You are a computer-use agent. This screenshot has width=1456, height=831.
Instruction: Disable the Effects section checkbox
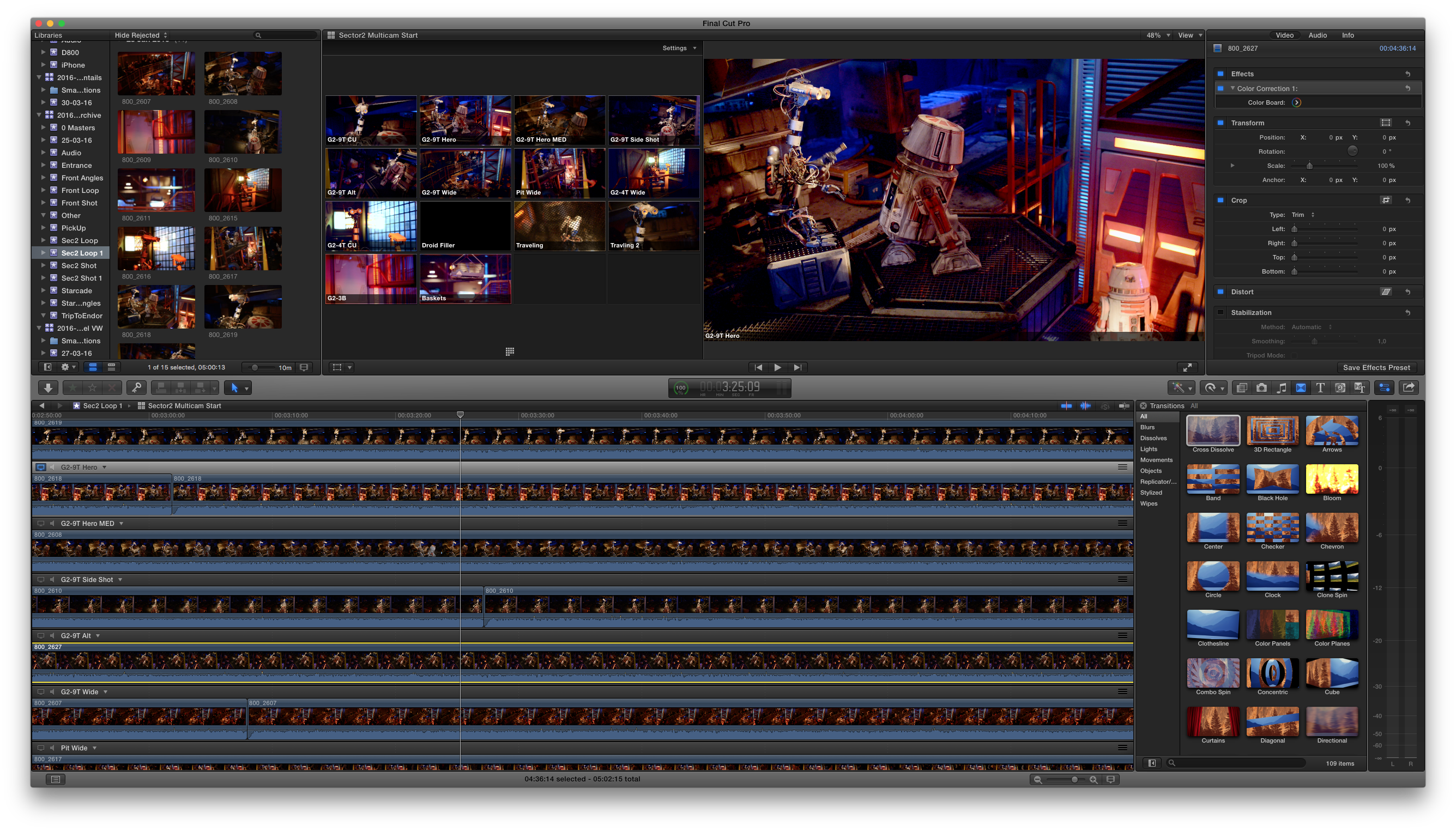point(1221,74)
